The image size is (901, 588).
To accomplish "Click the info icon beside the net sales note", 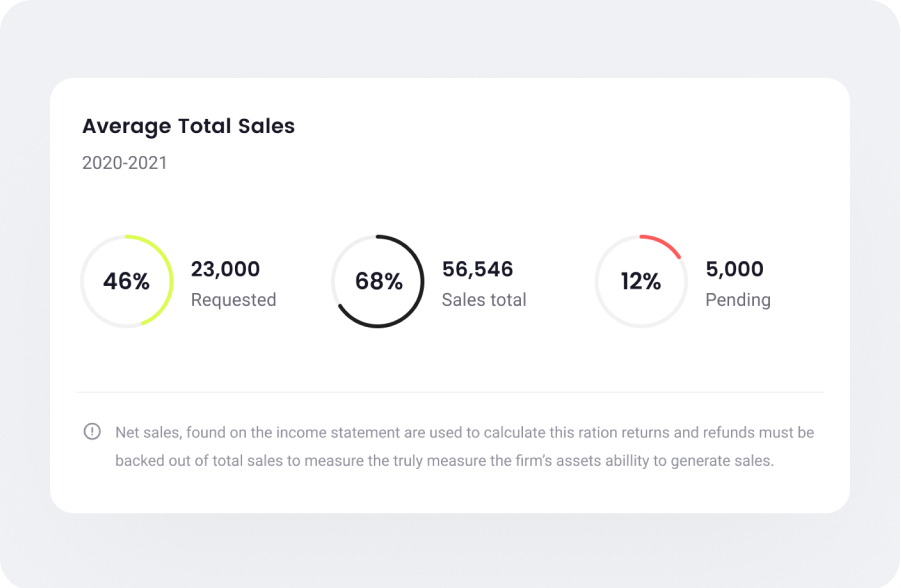I will click(92, 432).
